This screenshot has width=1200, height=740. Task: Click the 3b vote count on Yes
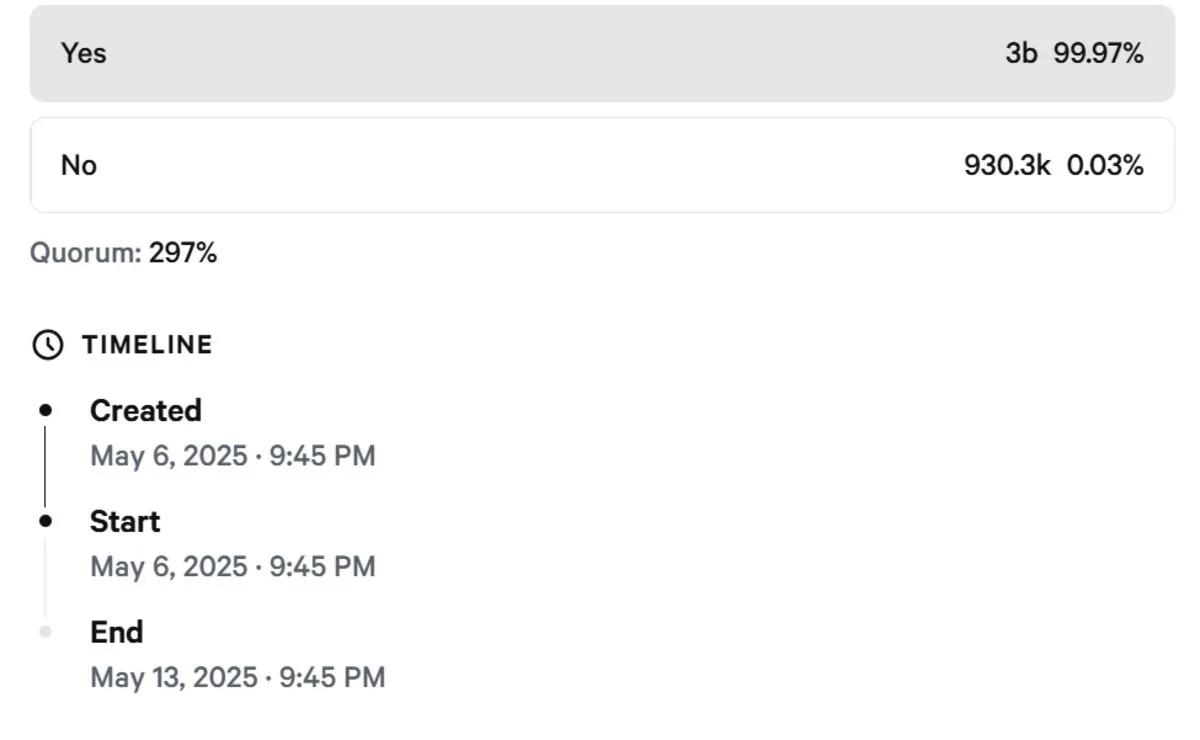coord(1021,53)
